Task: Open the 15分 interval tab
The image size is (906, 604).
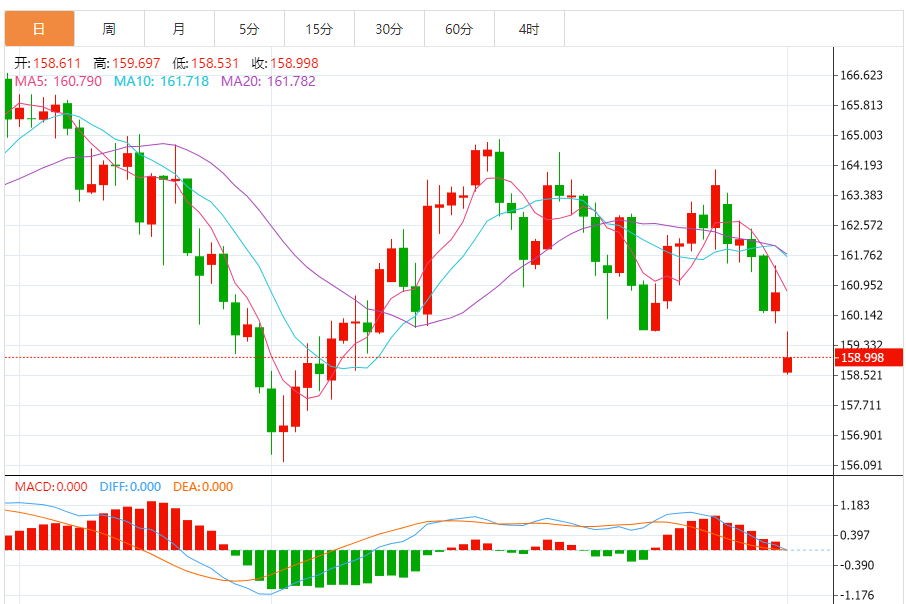Action: (319, 28)
